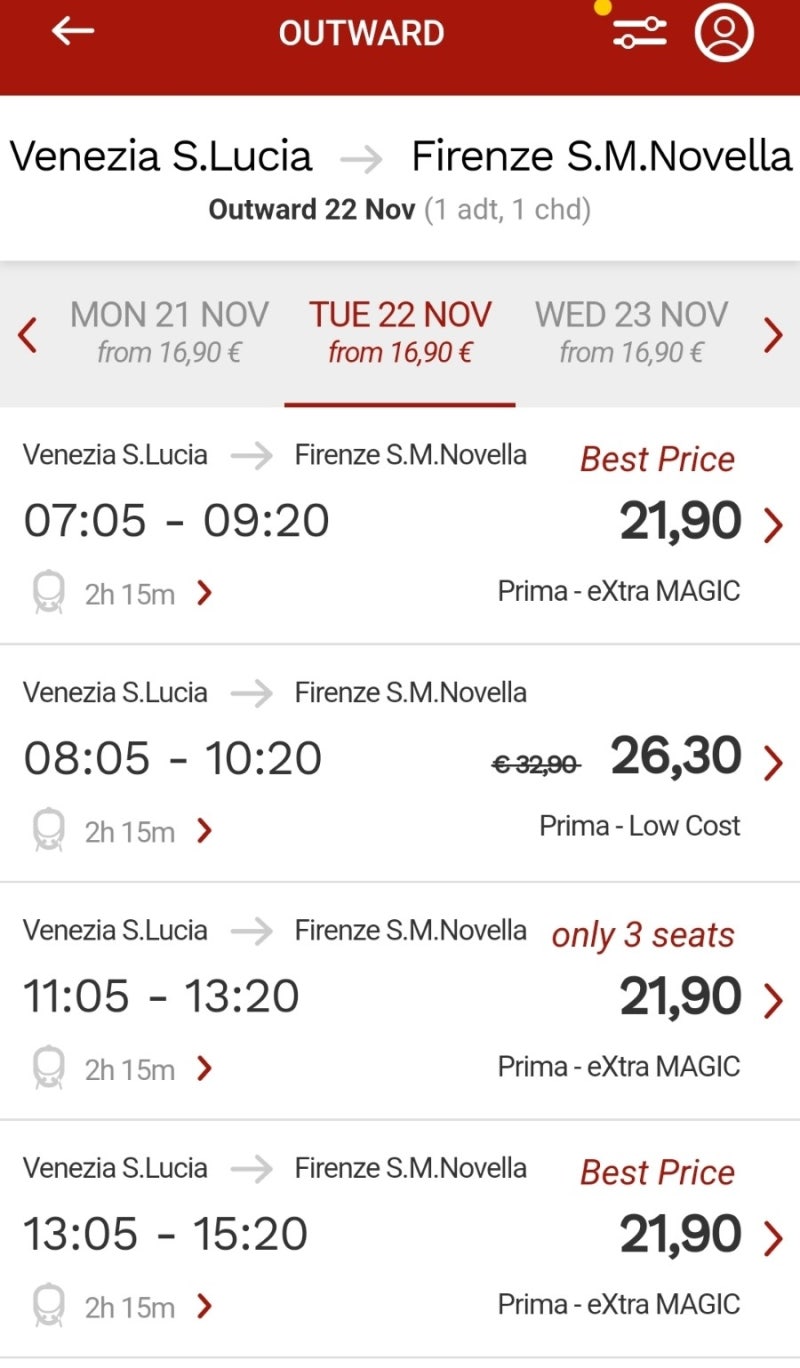Choose 21,90 fare for 07:05 train
This screenshot has width=800, height=1368.
(681, 521)
